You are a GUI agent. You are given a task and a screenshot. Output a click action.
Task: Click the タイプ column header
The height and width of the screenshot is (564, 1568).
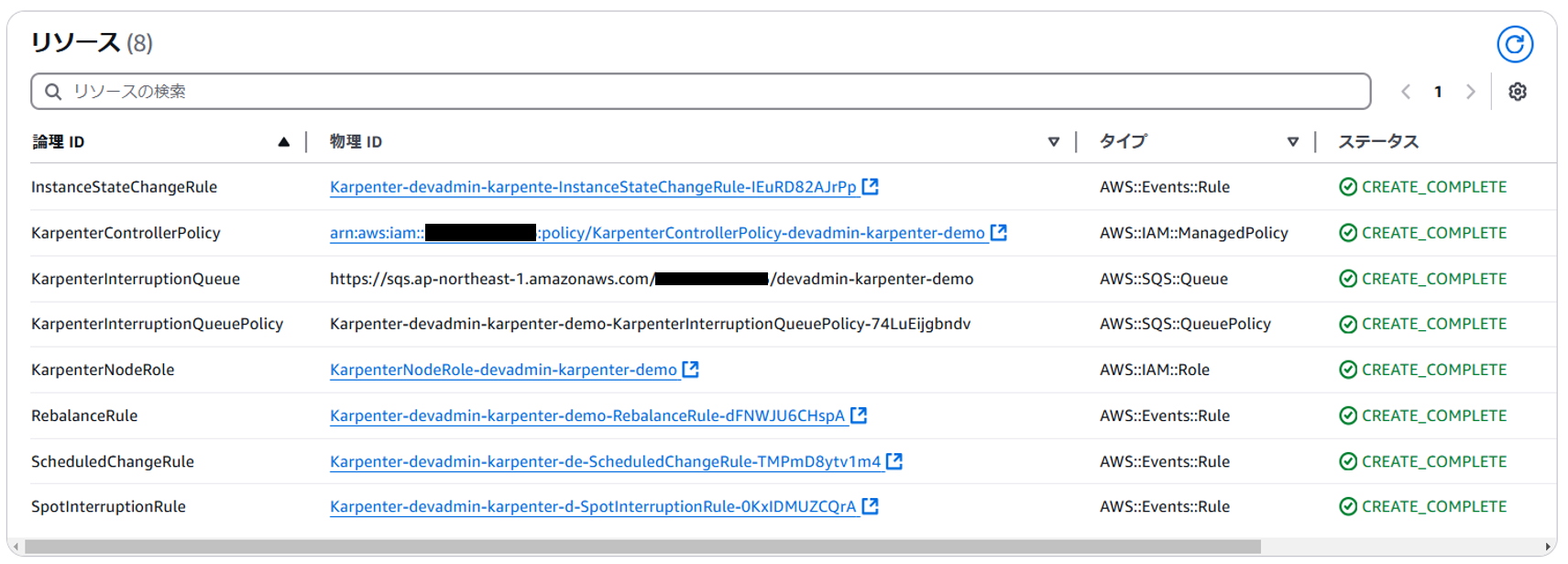coord(1124,141)
